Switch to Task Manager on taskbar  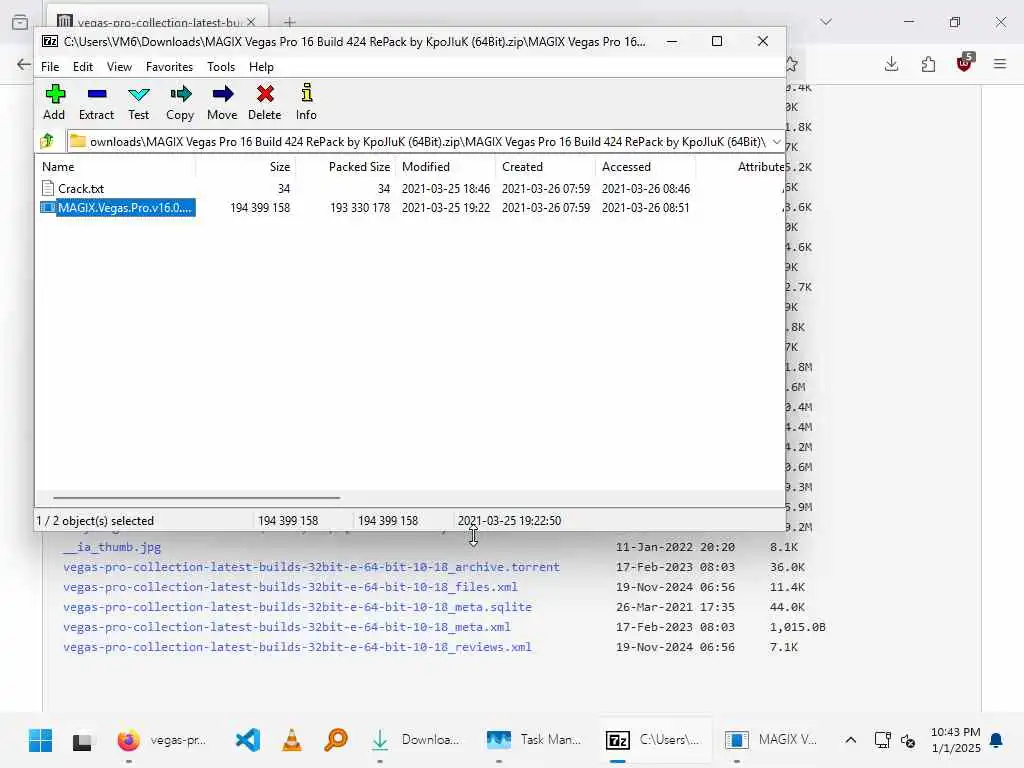pos(534,740)
